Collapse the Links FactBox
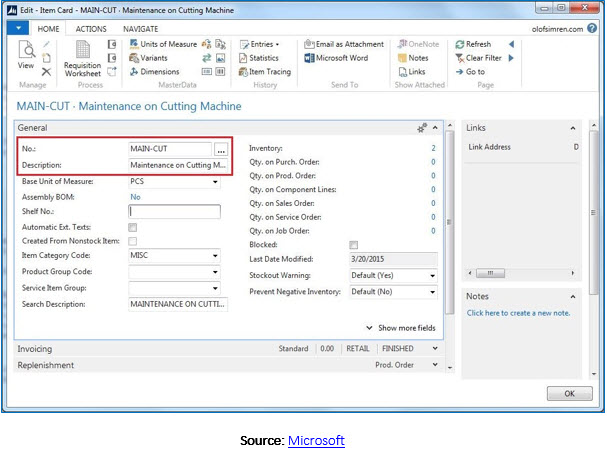 [573, 128]
